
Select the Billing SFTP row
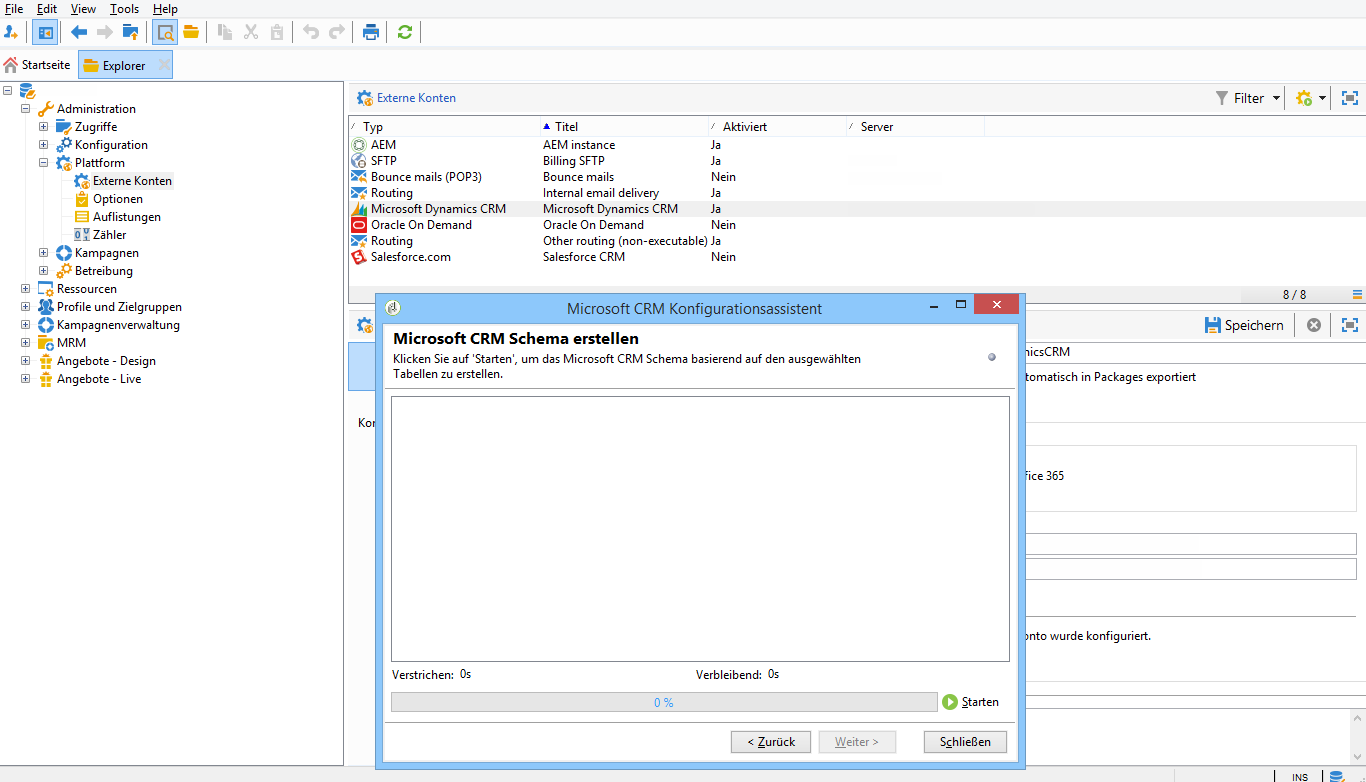(x=857, y=161)
